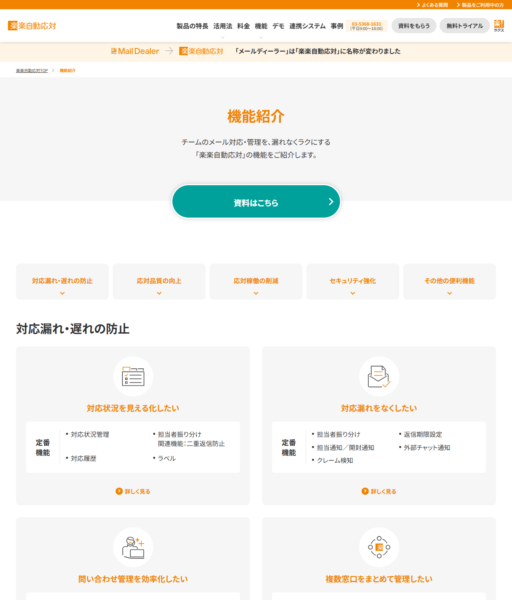Jump to 応対品質の向上 section tab

tap(159, 282)
